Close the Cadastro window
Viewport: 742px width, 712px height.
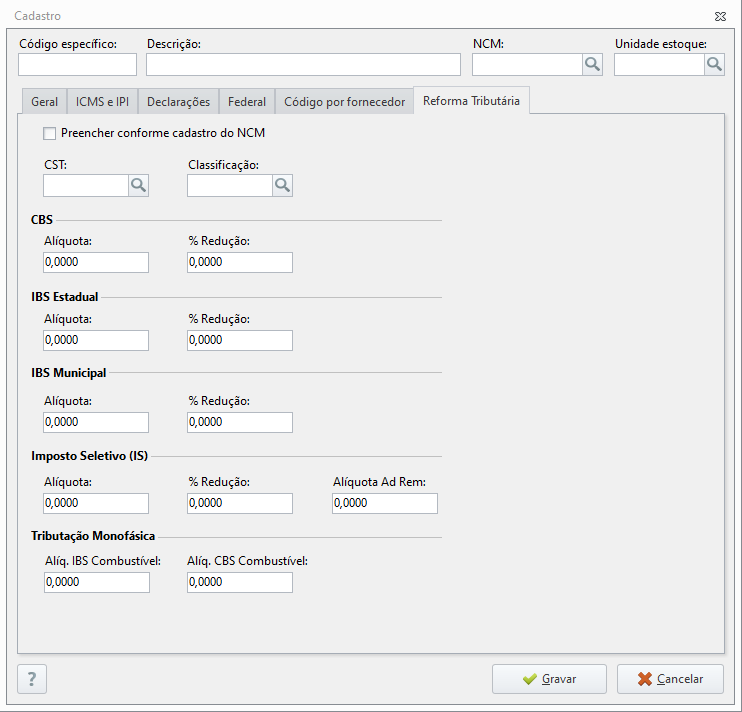click(720, 17)
